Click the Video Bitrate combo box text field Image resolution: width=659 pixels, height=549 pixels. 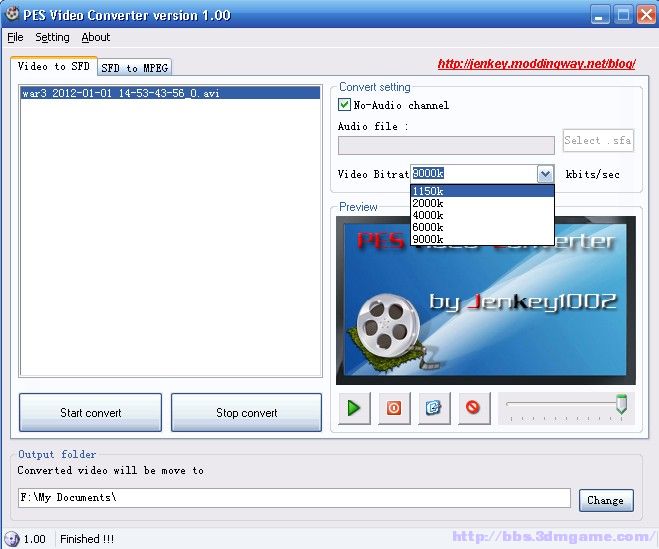[474, 174]
